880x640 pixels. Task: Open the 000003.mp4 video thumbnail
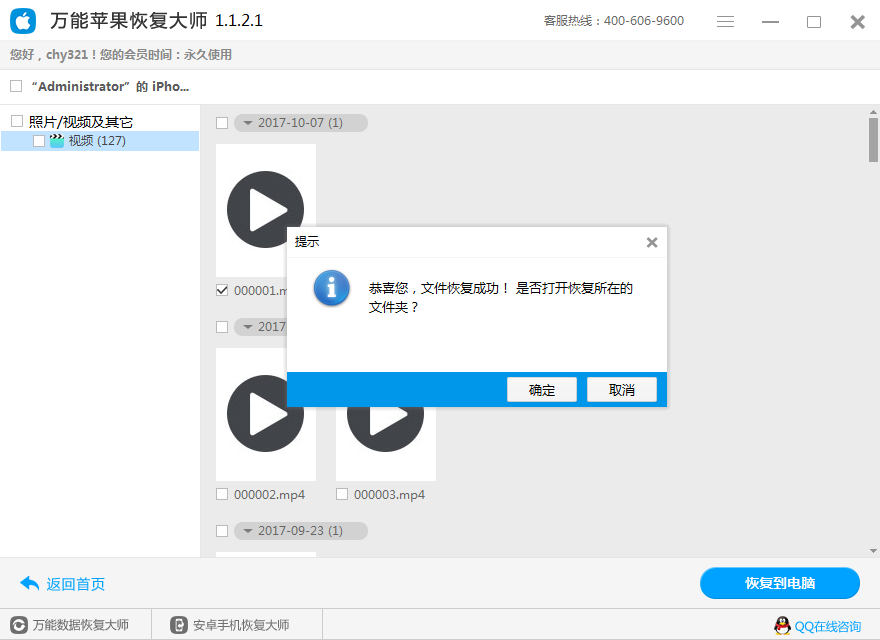point(386,444)
